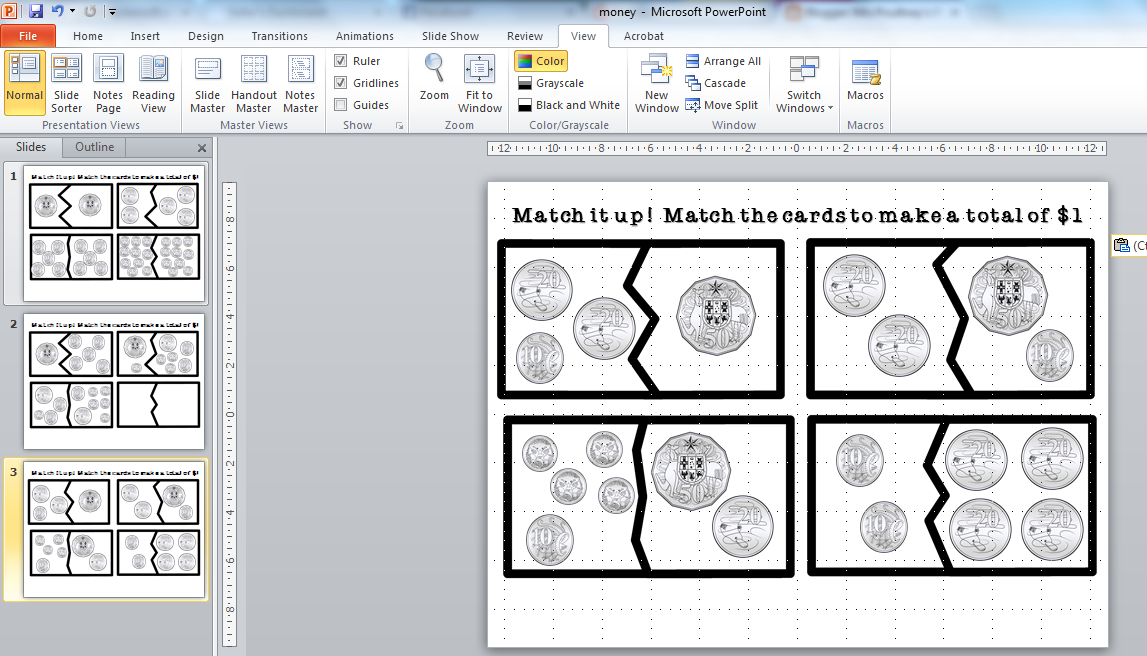Uncheck the Gridlines checkbox
This screenshot has height=656, width=1147.
[340, 83]
